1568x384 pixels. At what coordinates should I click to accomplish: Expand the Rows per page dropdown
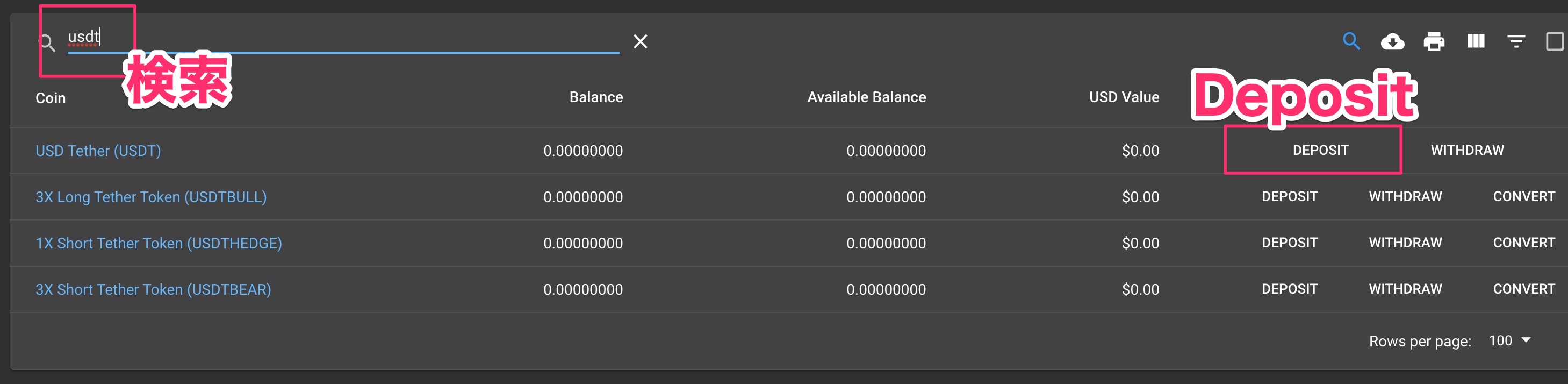pos(1509,341)
